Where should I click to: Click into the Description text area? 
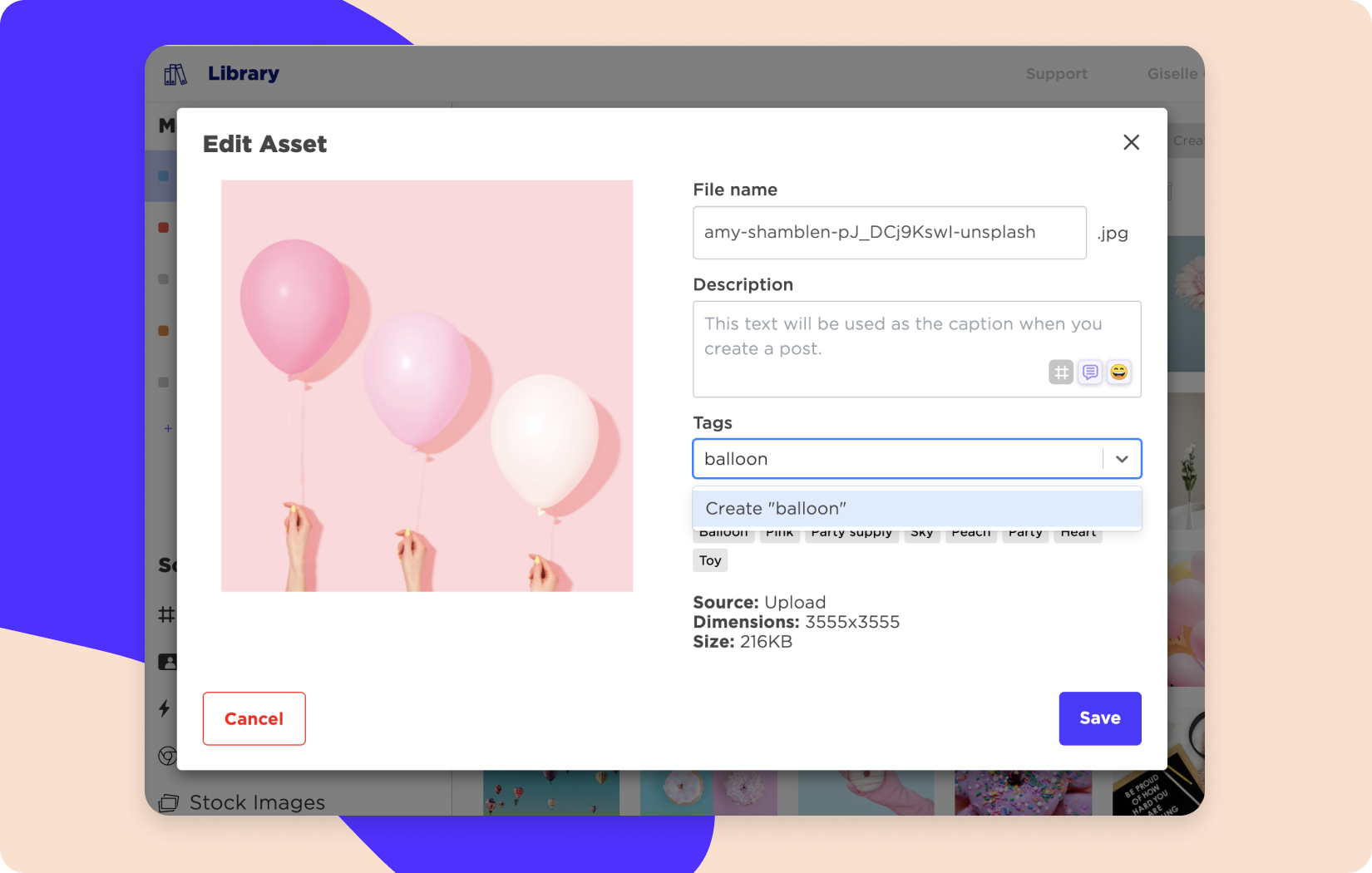pyautogui.click(x=917, y=349)
